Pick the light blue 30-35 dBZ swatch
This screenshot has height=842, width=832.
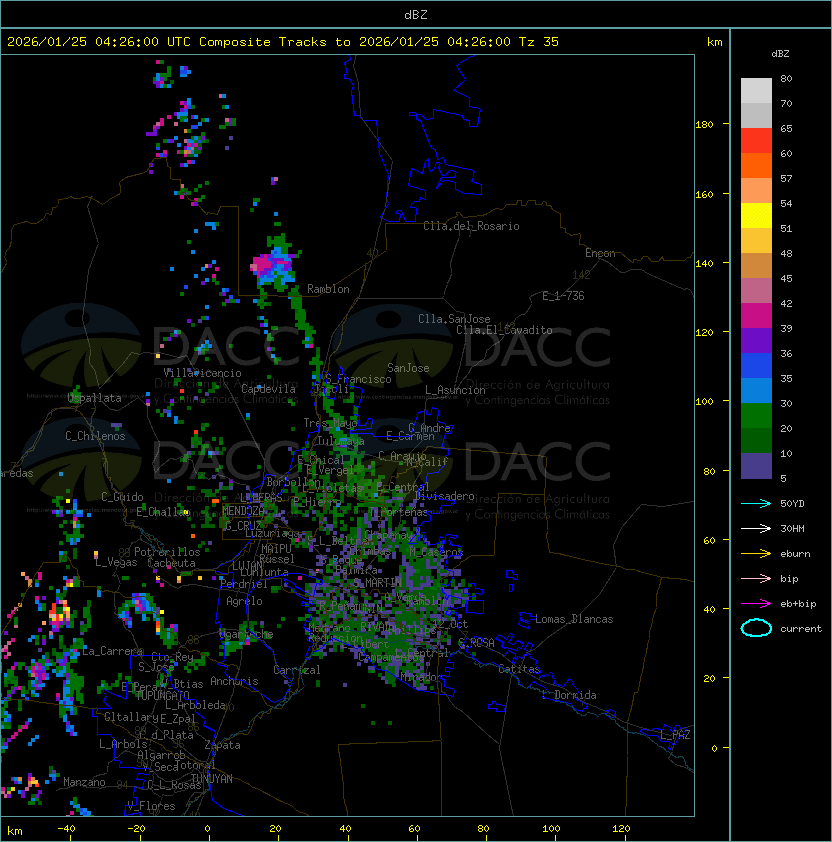(756, 390)
